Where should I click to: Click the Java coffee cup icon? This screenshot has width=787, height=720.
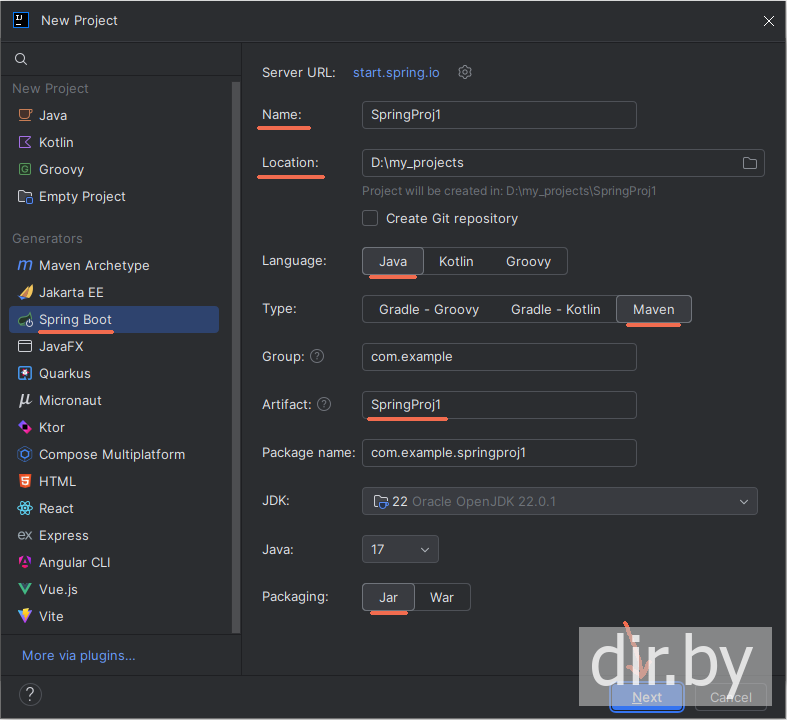pyautogui.click(x=25, y=115)
